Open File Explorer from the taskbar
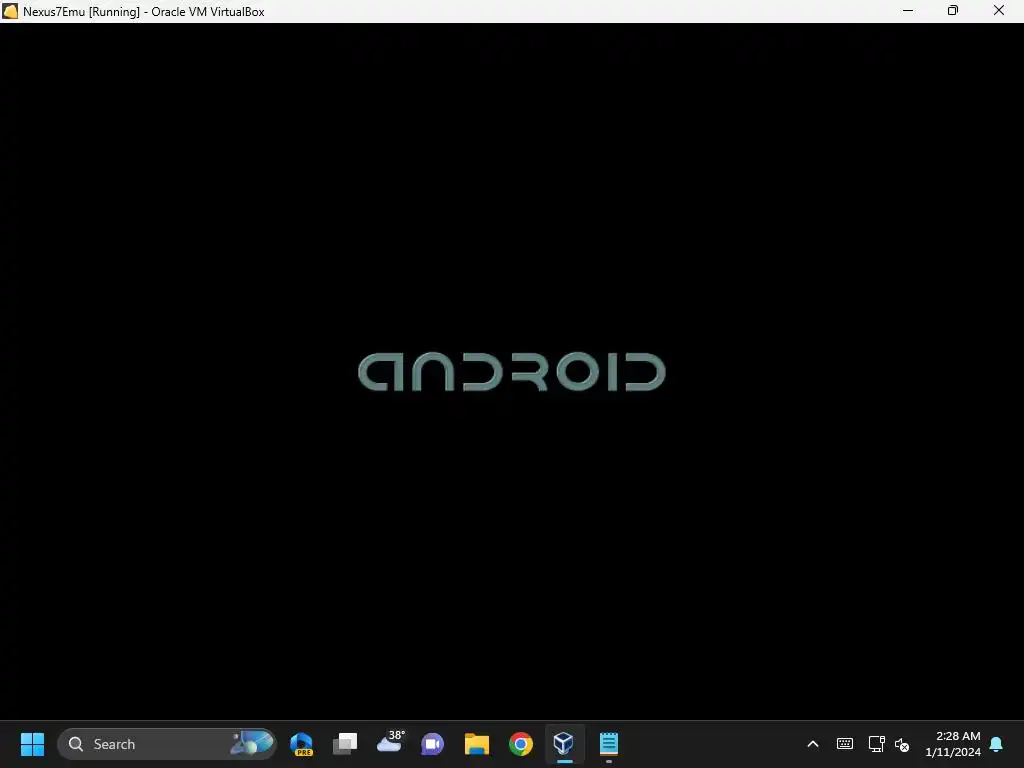This screenshot has height=768, width=1024. [477, 744]
